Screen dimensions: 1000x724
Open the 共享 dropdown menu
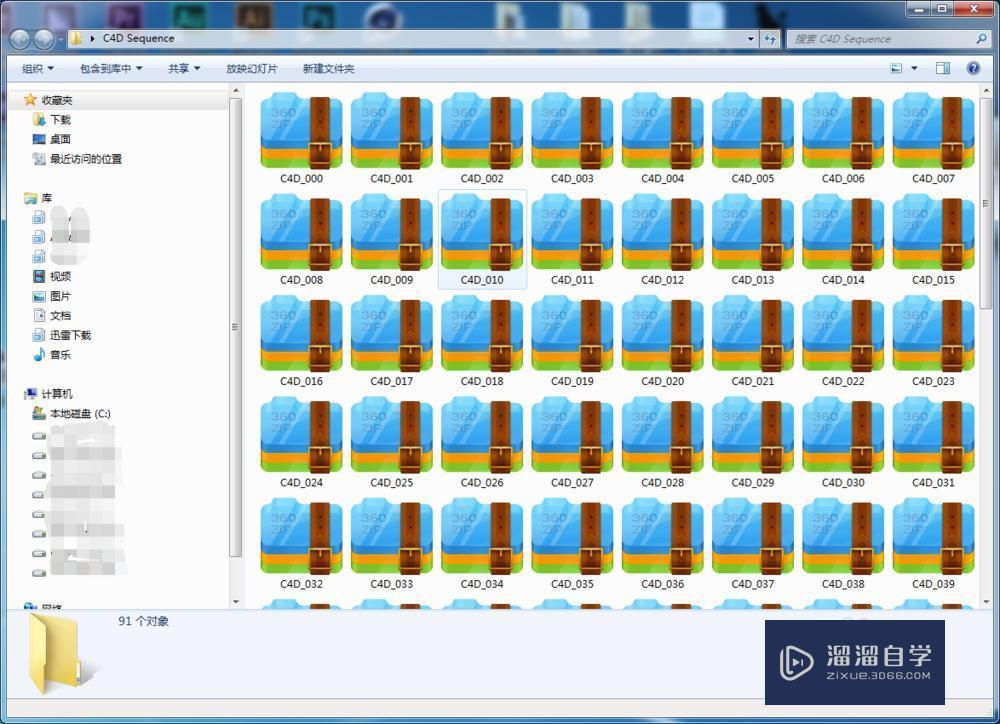(184, 68)
